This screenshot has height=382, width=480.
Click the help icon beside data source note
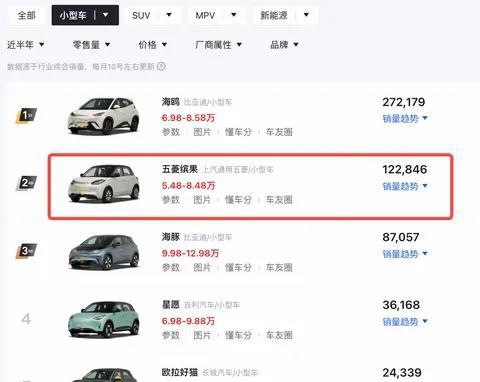click(161, 66)
